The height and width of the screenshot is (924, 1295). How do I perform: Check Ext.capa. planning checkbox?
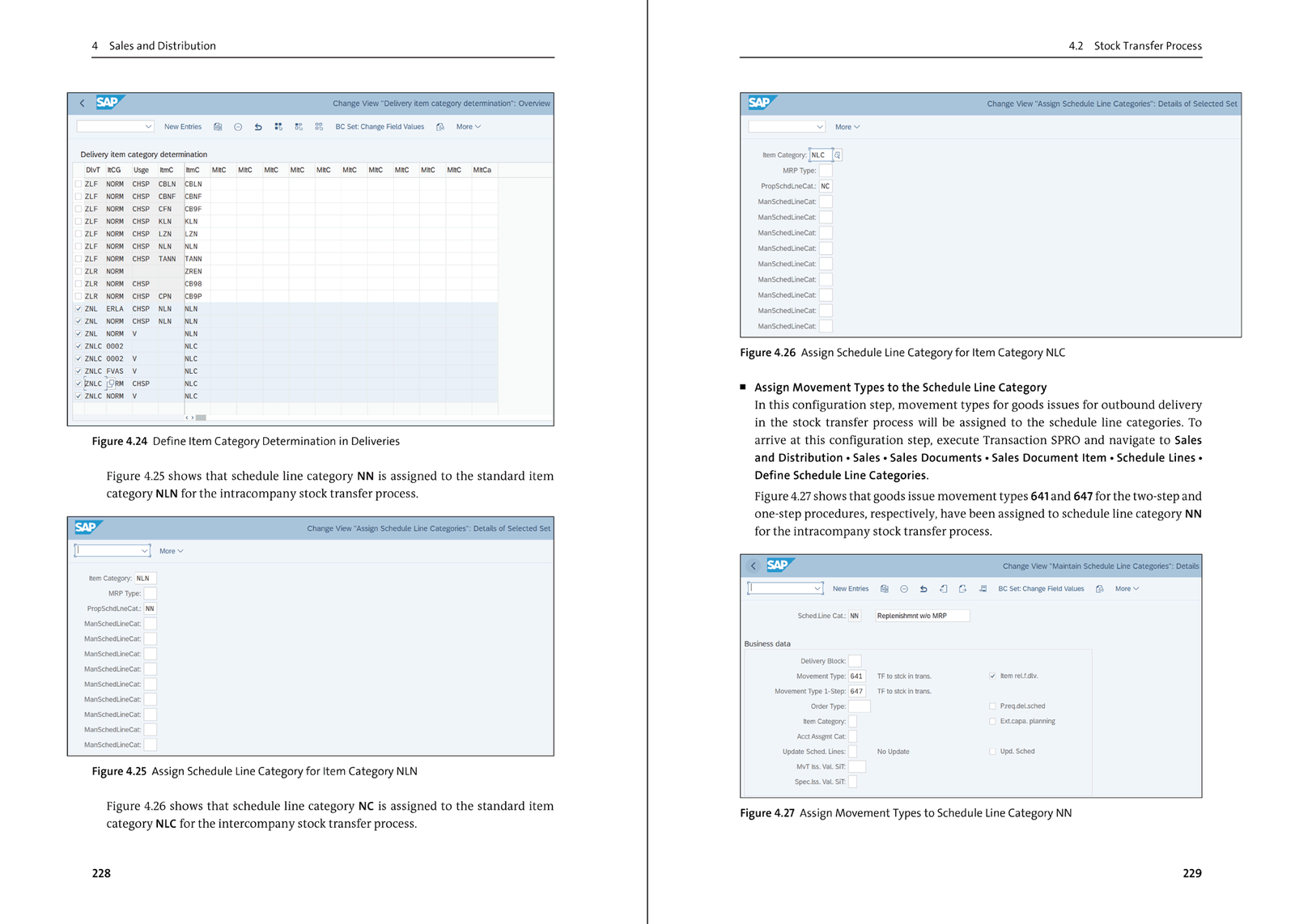coord(992,722)
